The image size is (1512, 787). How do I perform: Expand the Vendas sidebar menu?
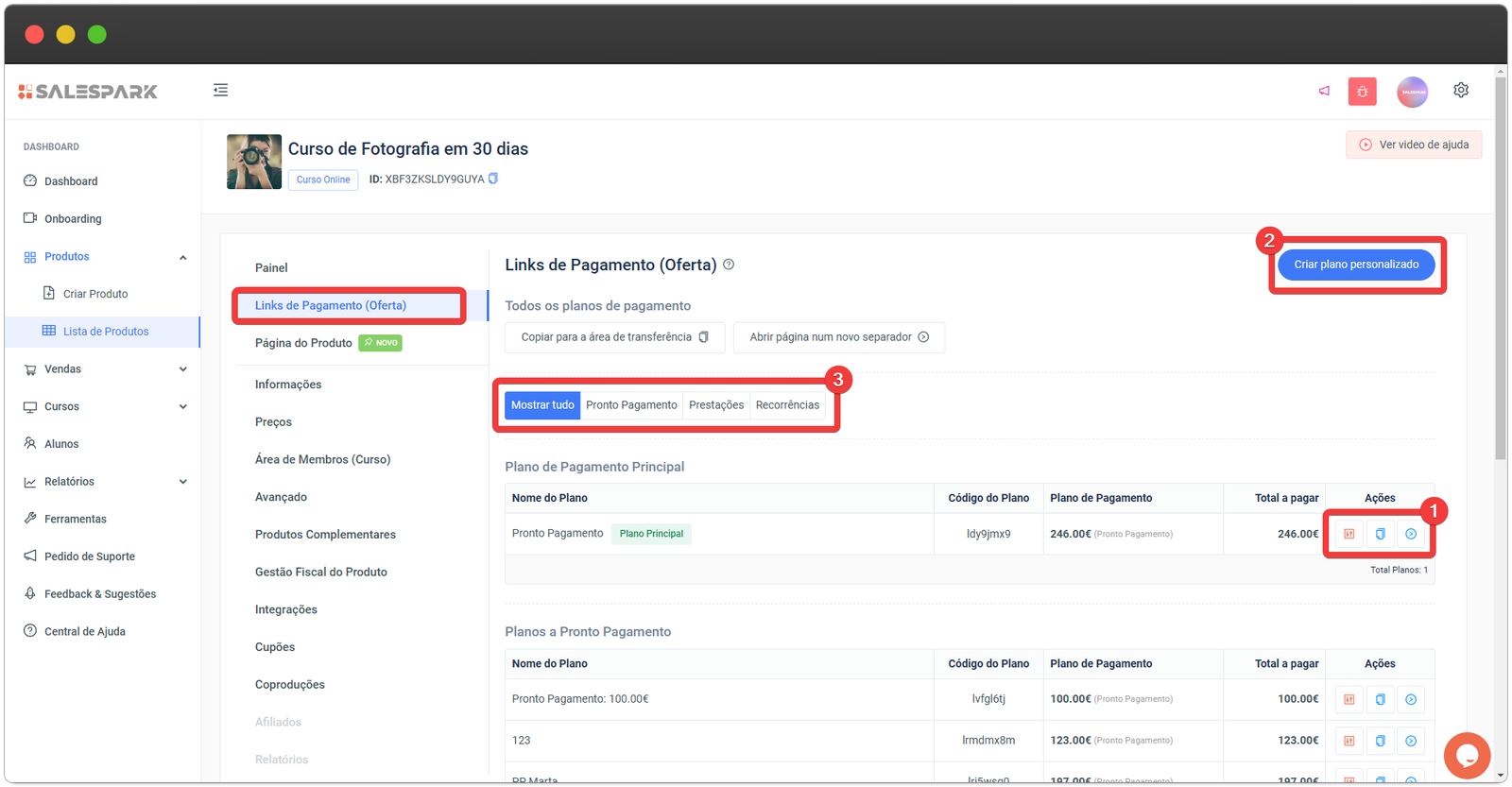tap(183, 369)
